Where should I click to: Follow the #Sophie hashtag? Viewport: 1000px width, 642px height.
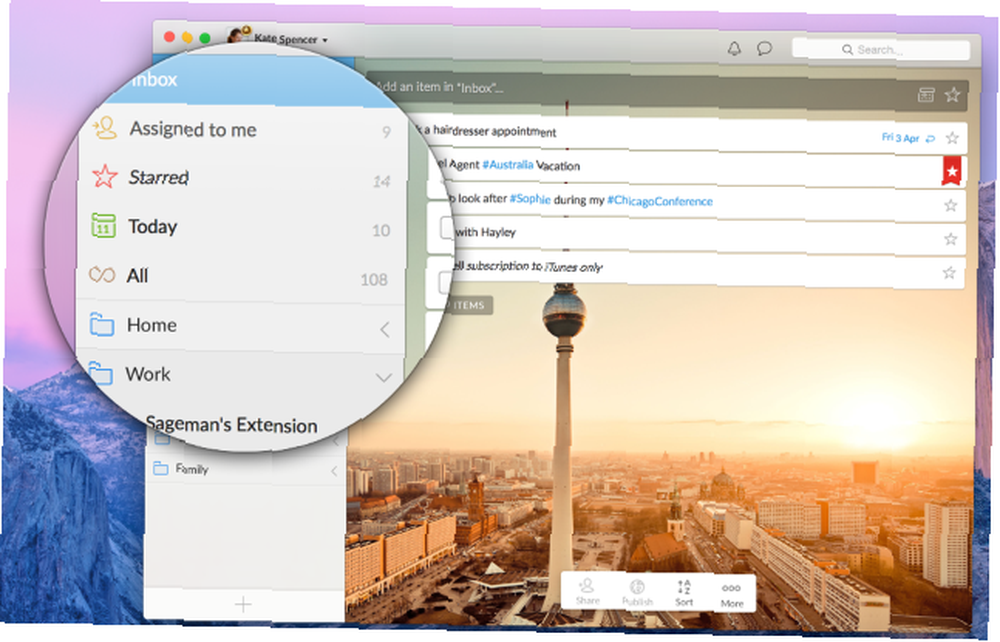(530, 198)
